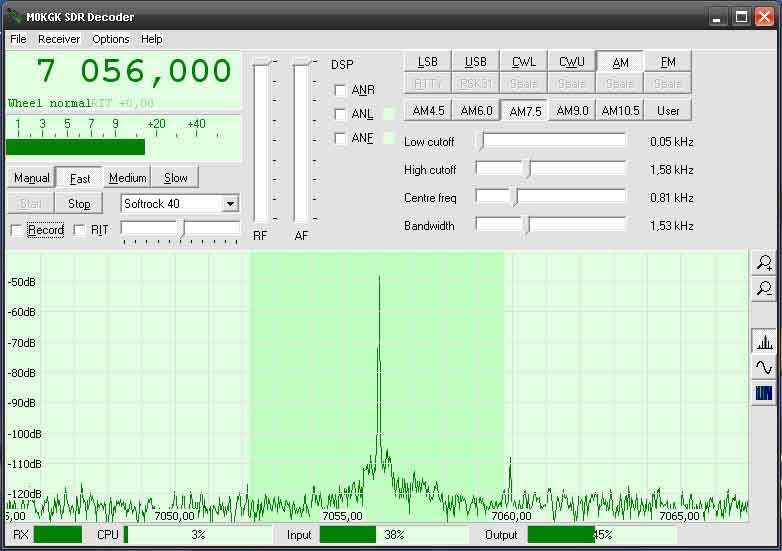Choose the User filter preset
Viewport: 782px width, 551px height.
[x=668, y=111]
